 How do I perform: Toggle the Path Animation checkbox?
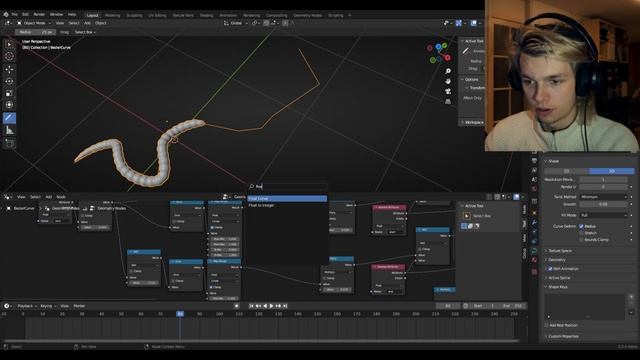[x=550, y=269]
